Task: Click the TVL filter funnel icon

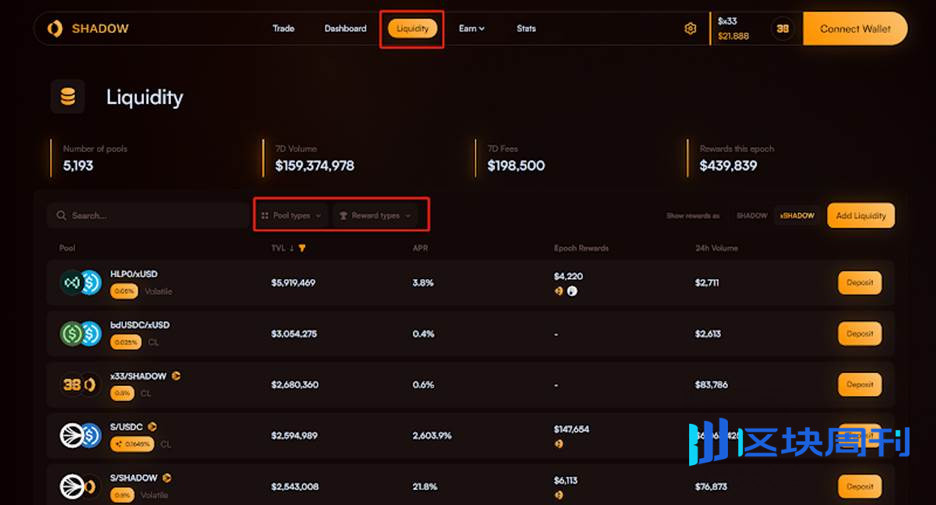Action: point(302,248)
